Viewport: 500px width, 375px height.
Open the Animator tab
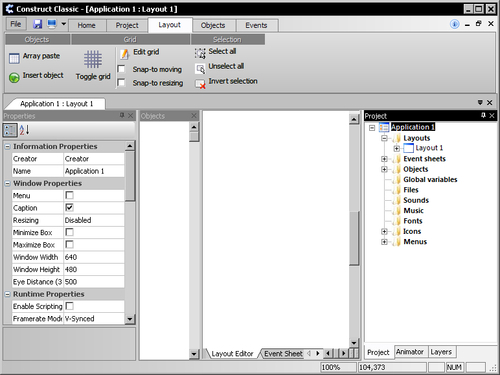click(410, 352)
